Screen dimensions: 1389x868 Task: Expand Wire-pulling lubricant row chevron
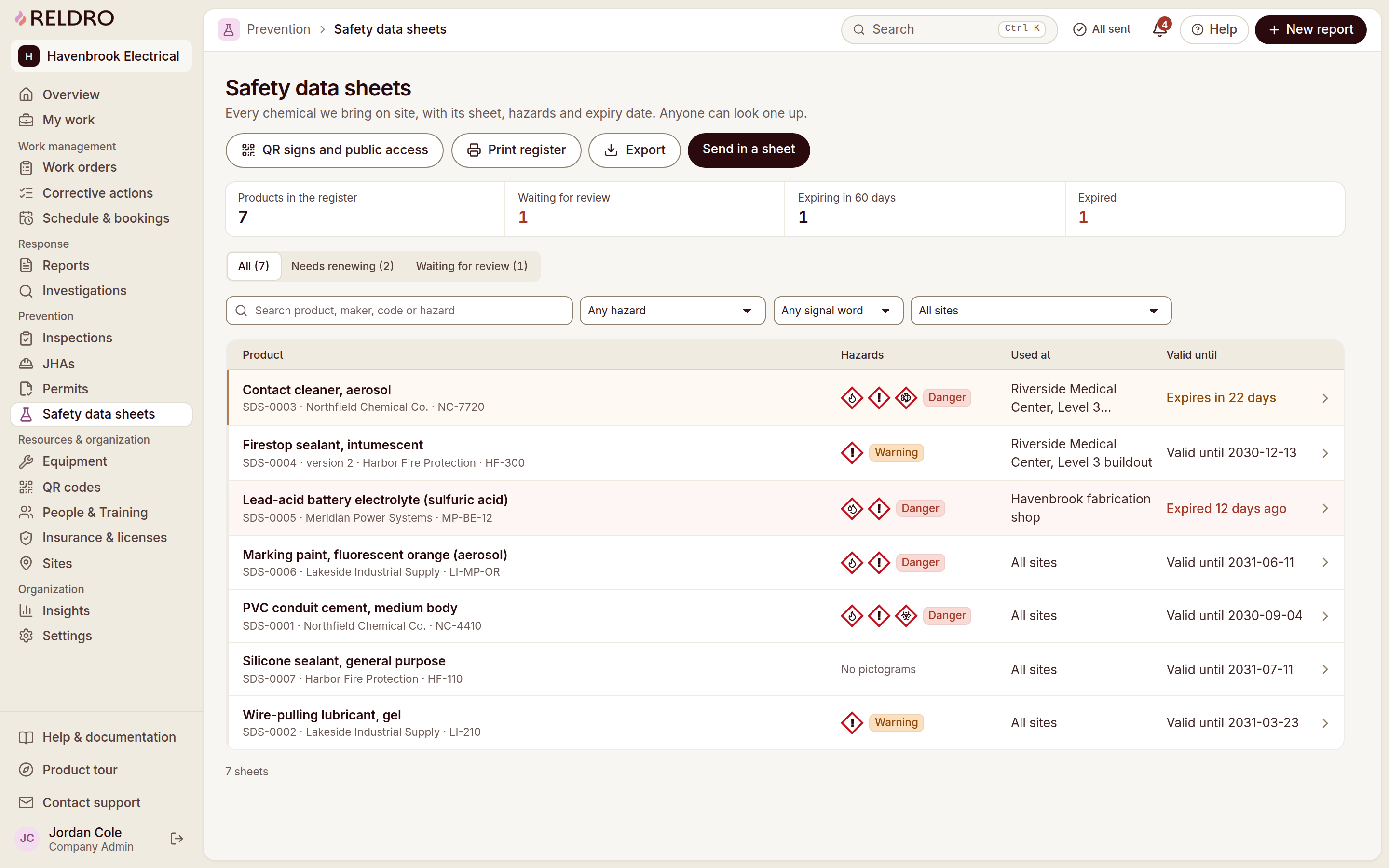point(1325,723)
